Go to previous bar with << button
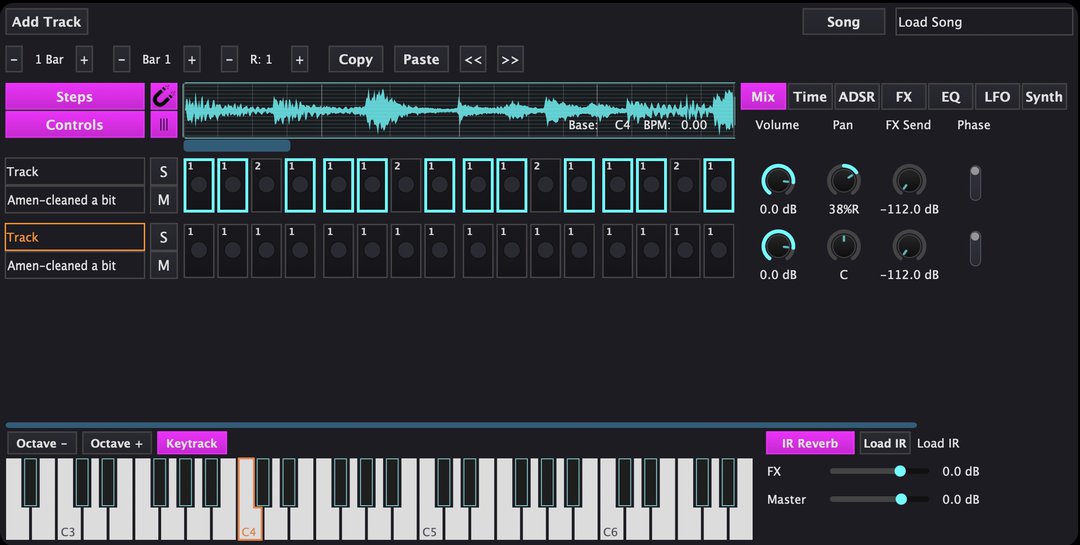The image size is (1080, 545). 473,60
